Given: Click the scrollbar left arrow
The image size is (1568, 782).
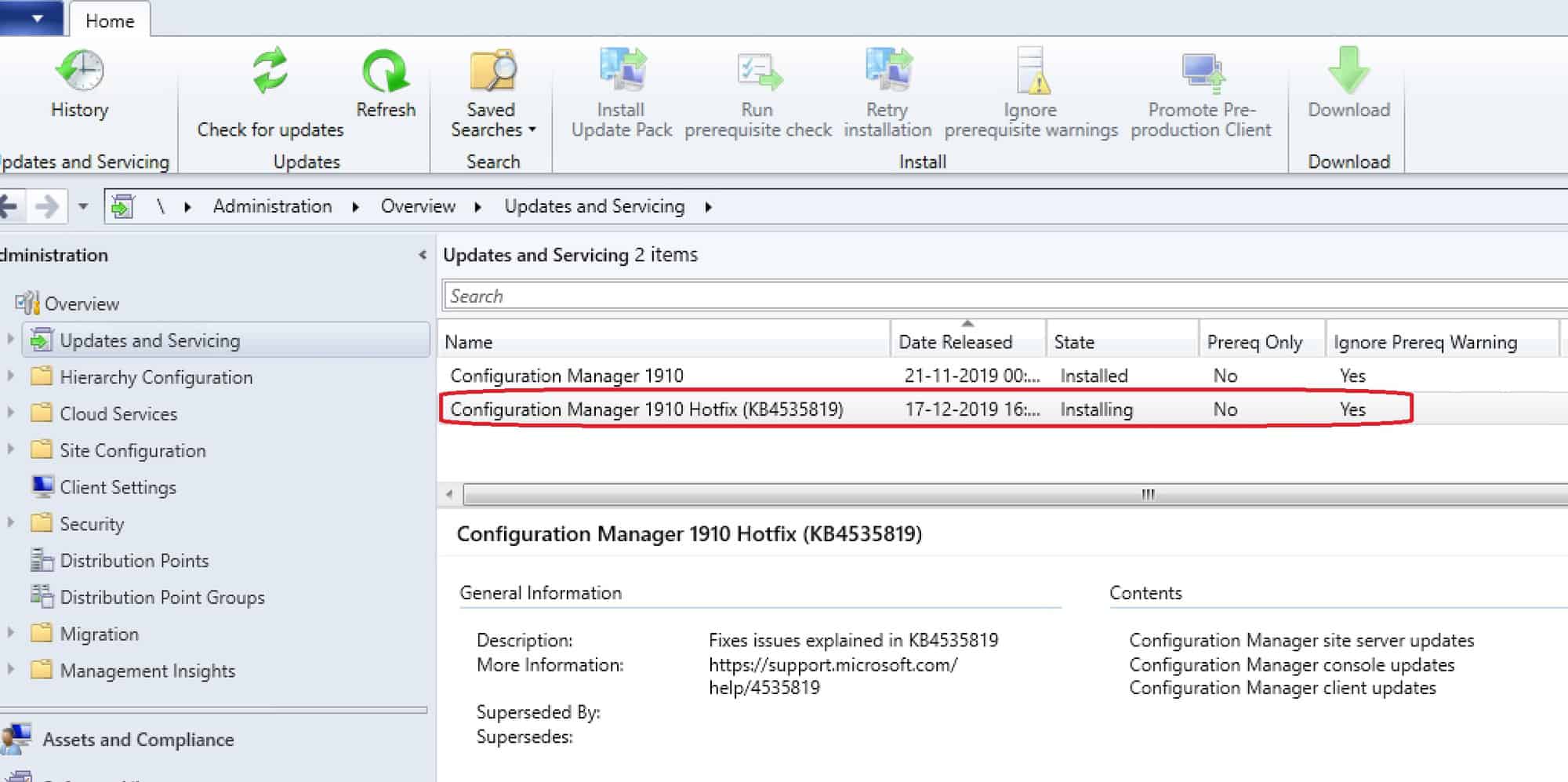Looking at the screenshot, I should pos(449,494).
